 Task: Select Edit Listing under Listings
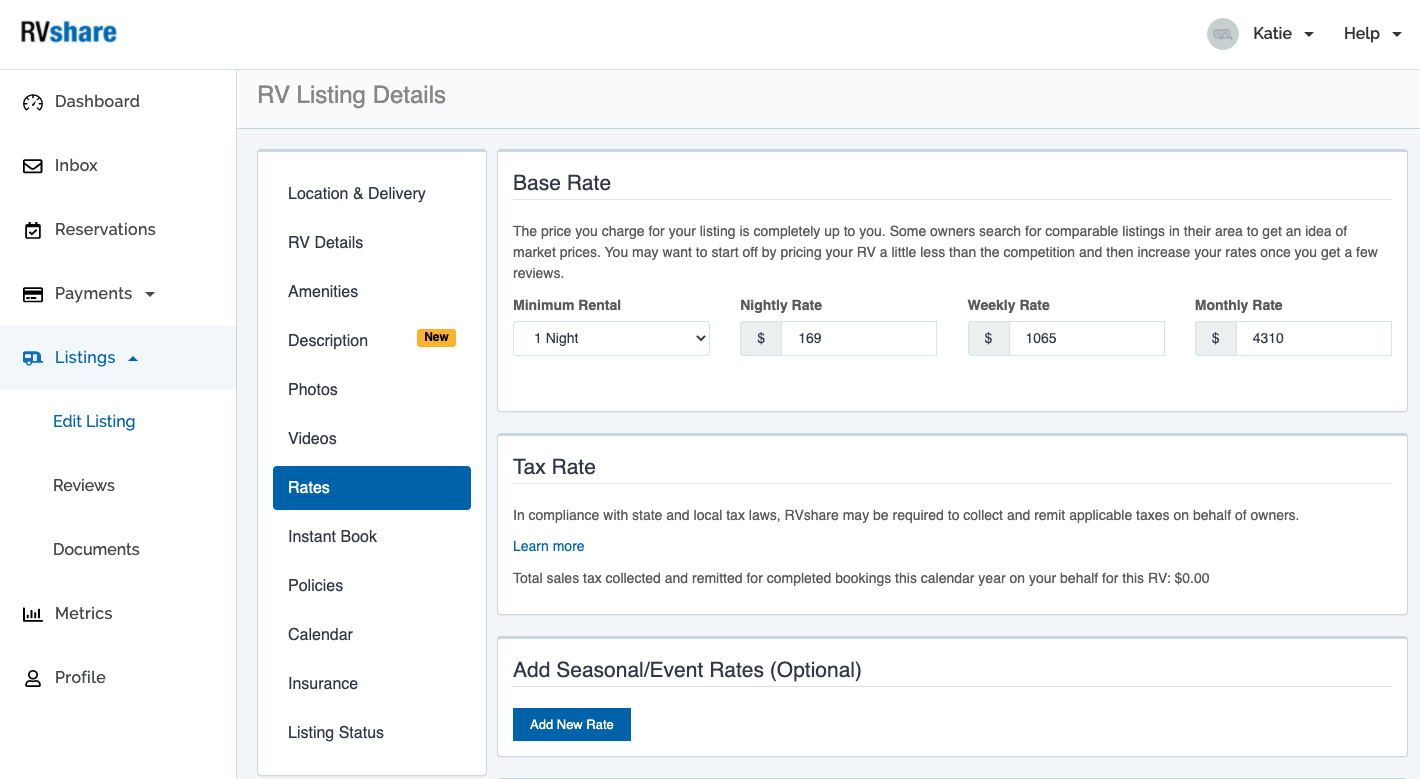(94, 421)
